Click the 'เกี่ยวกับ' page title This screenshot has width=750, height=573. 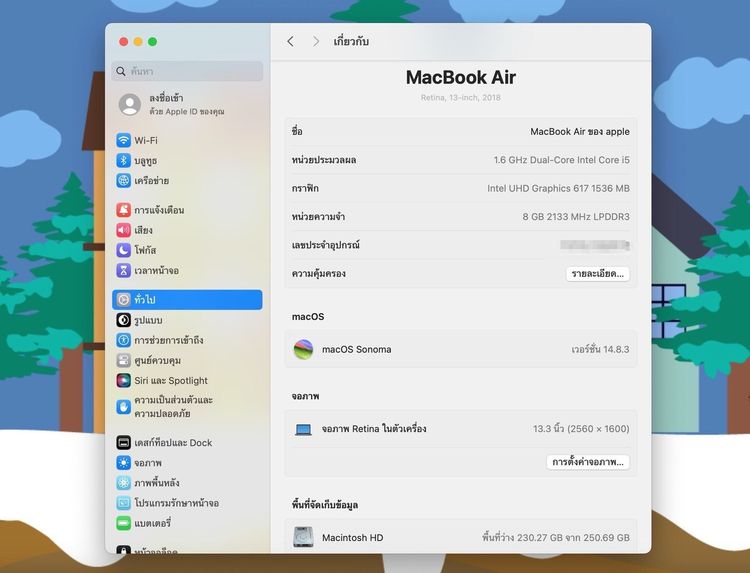(351, 42)
